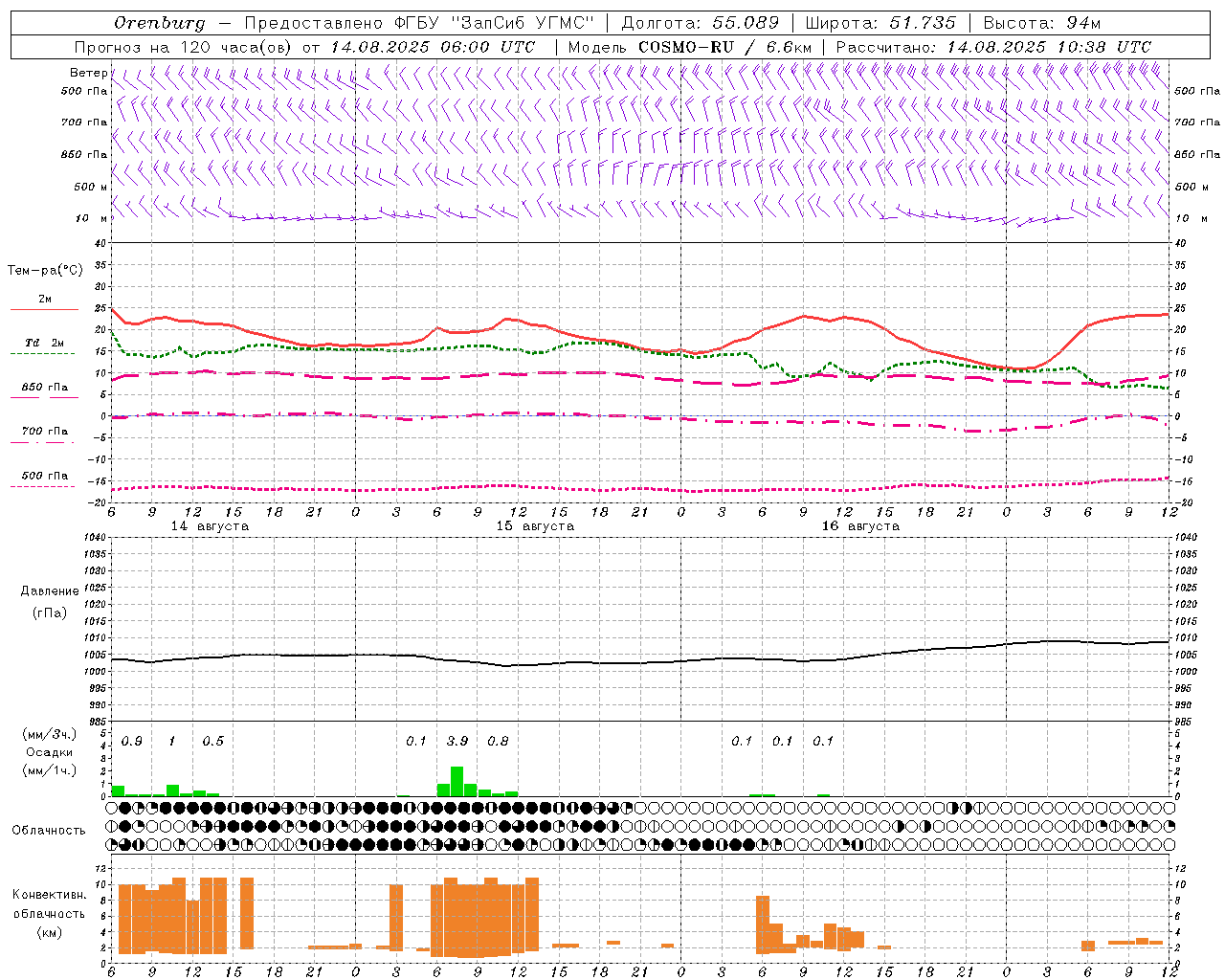
Task: Click the Orenburg station name in the header
Action: pos(160,23)
